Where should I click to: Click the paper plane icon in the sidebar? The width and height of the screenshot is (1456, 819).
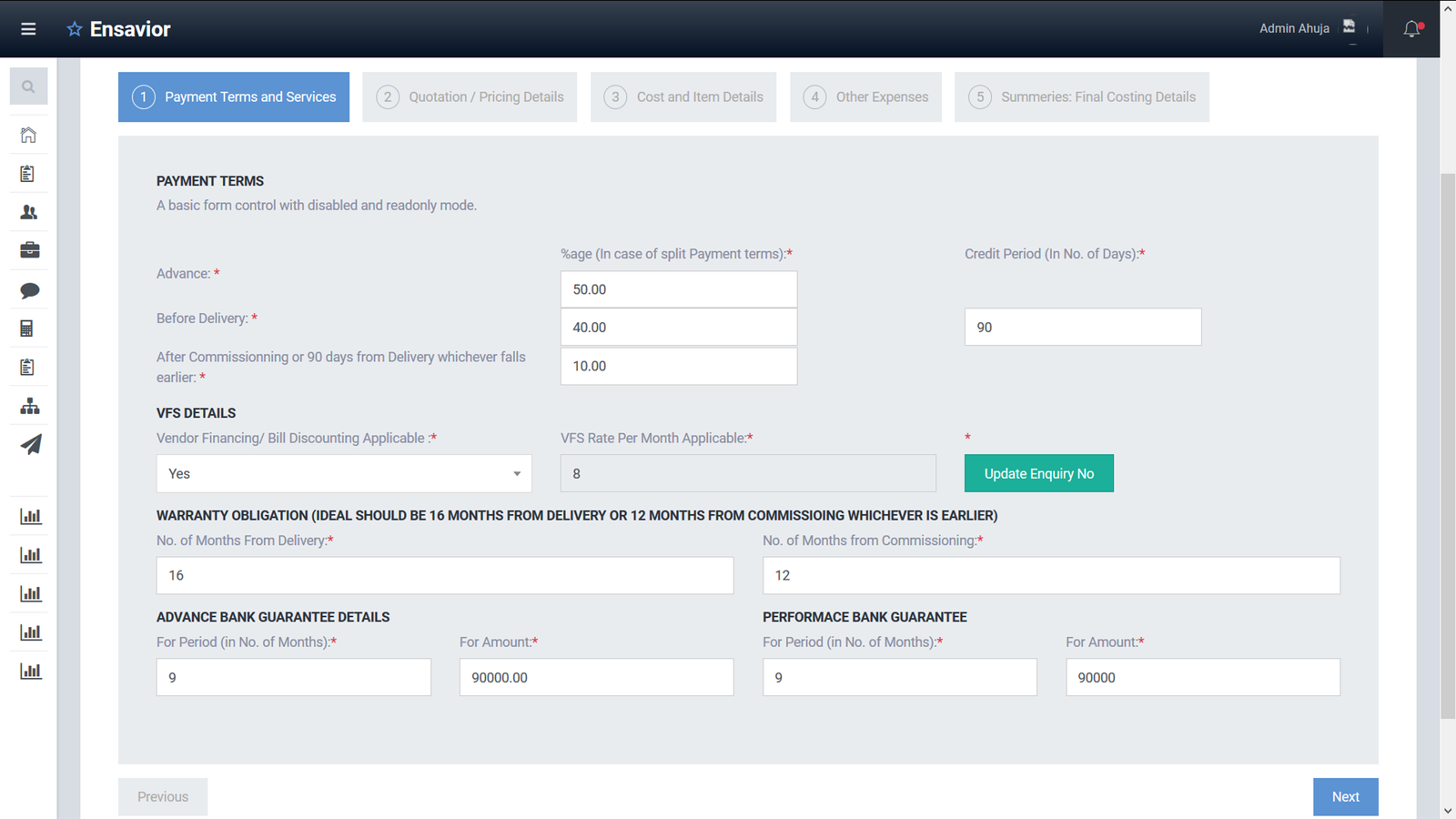[x=31, y=444]
